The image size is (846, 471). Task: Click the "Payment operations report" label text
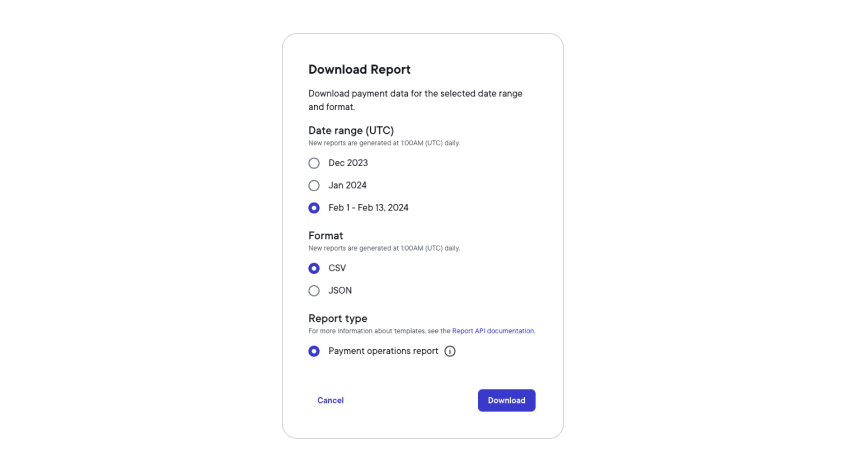coord(383,351)
